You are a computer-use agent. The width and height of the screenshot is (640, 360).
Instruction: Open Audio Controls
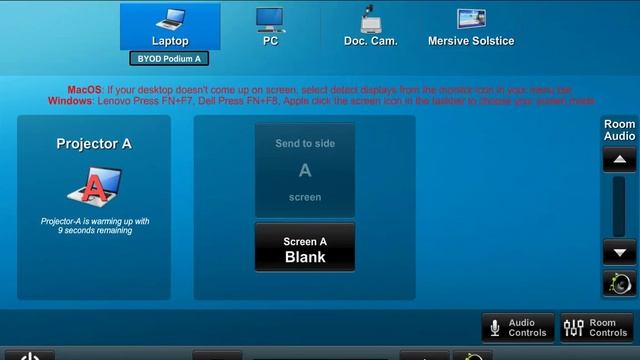click(518, 328)
